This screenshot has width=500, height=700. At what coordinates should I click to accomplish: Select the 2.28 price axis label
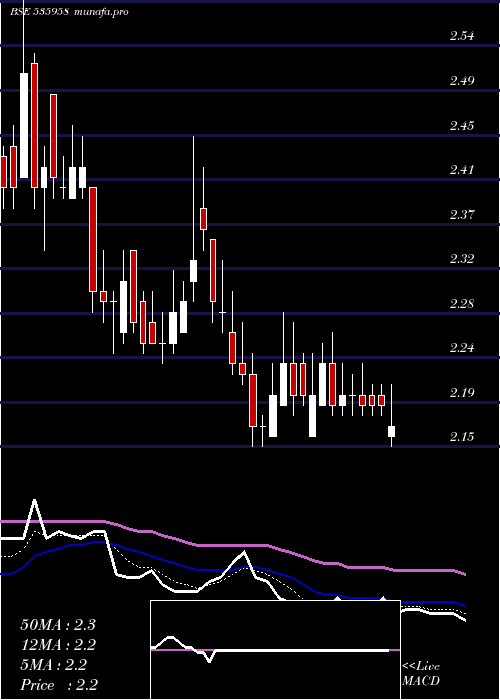coord(462,304)
